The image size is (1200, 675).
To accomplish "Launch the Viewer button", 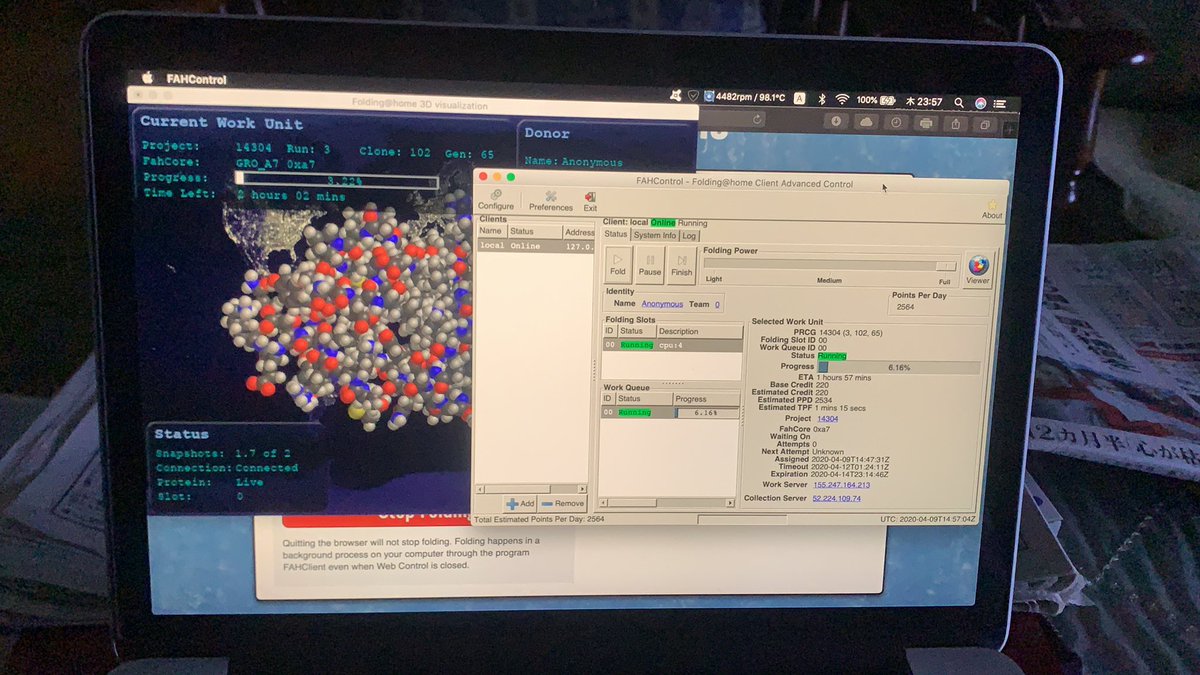I will (x=978, y=269).
